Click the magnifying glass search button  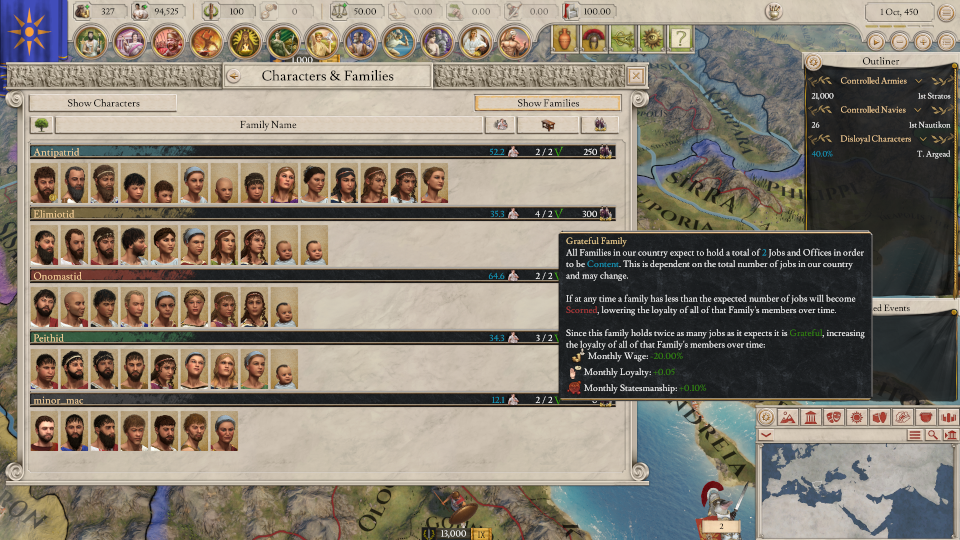click(x=932, y=435)
